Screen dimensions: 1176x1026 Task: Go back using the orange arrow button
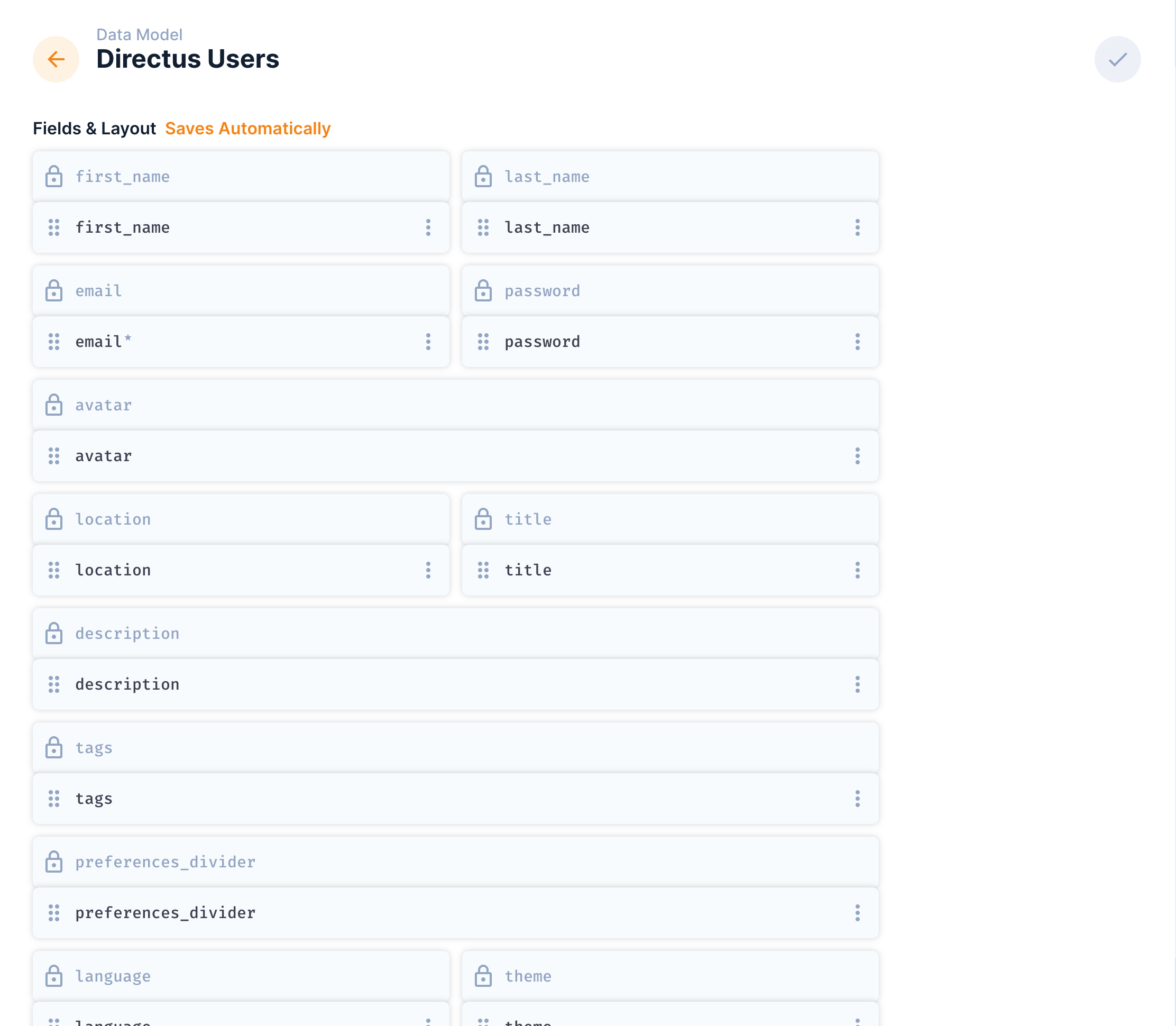pyautogui.click(x=56, y=59)
